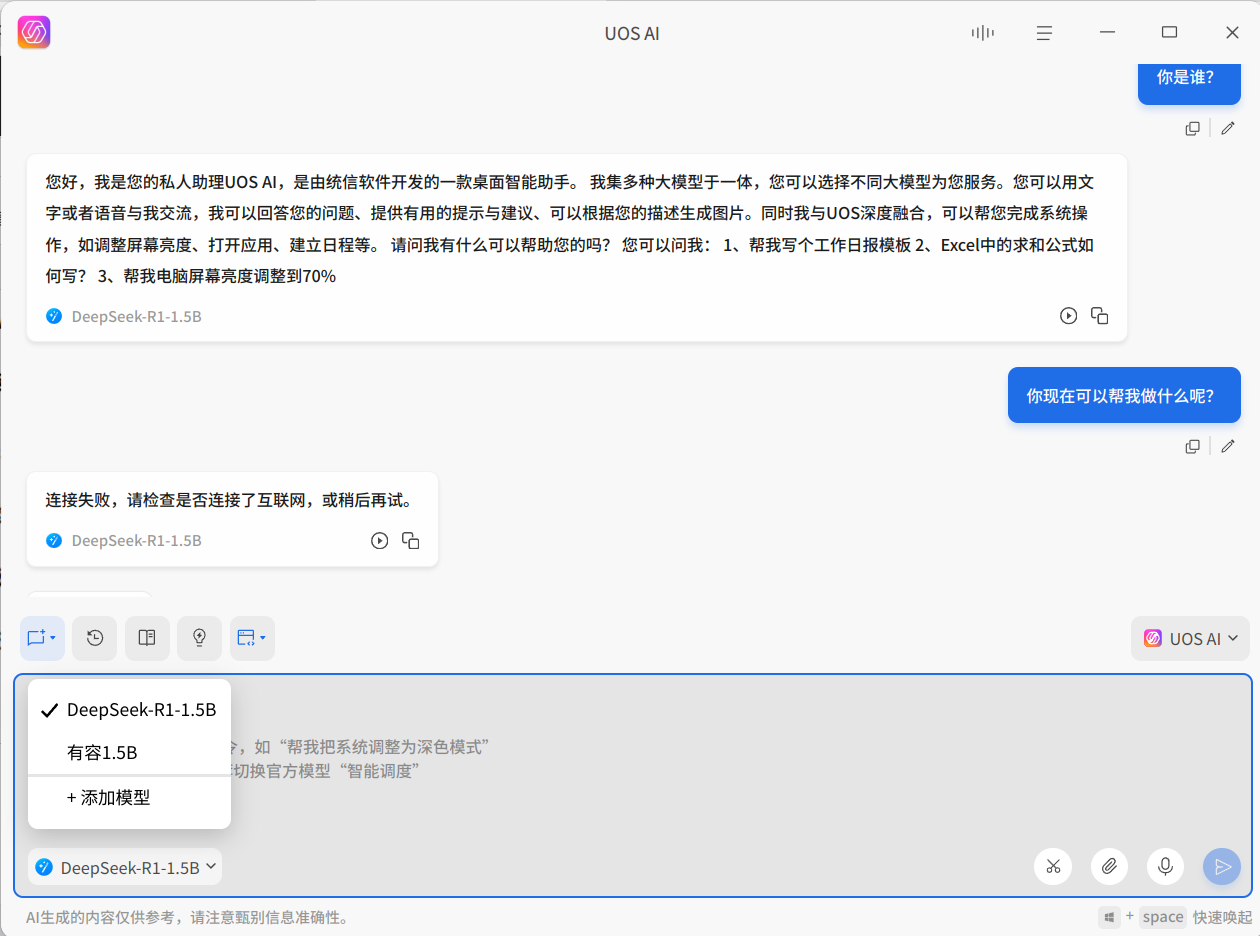1260x936 pixels.
Task: Play aloud the UOS AI introduction reply
Action: [1068, 316]
